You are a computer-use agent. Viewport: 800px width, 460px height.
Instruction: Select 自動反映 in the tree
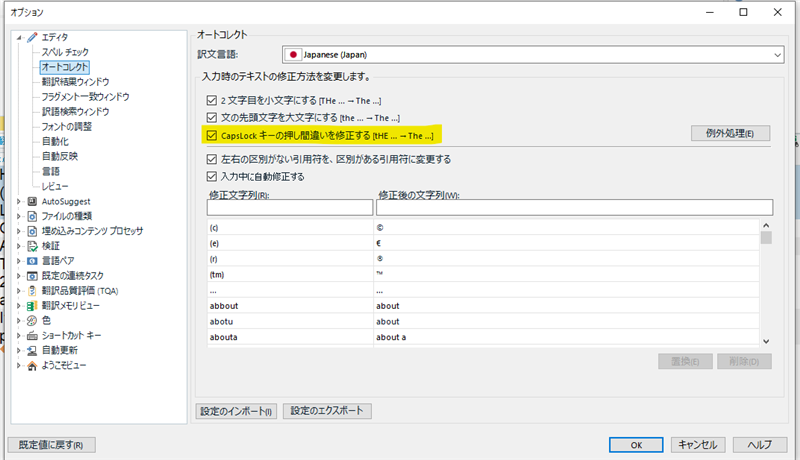60,156
